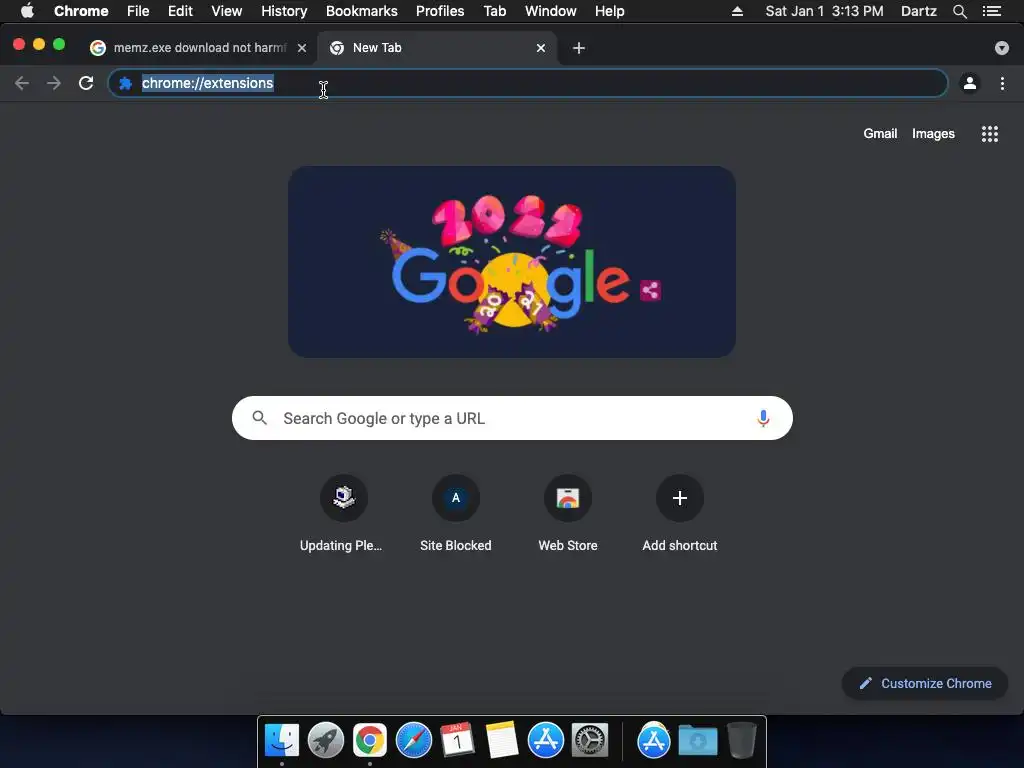The height and width of the screenshot is (768, 1024).
Task: Open the History menu
Action: [284, 11]
